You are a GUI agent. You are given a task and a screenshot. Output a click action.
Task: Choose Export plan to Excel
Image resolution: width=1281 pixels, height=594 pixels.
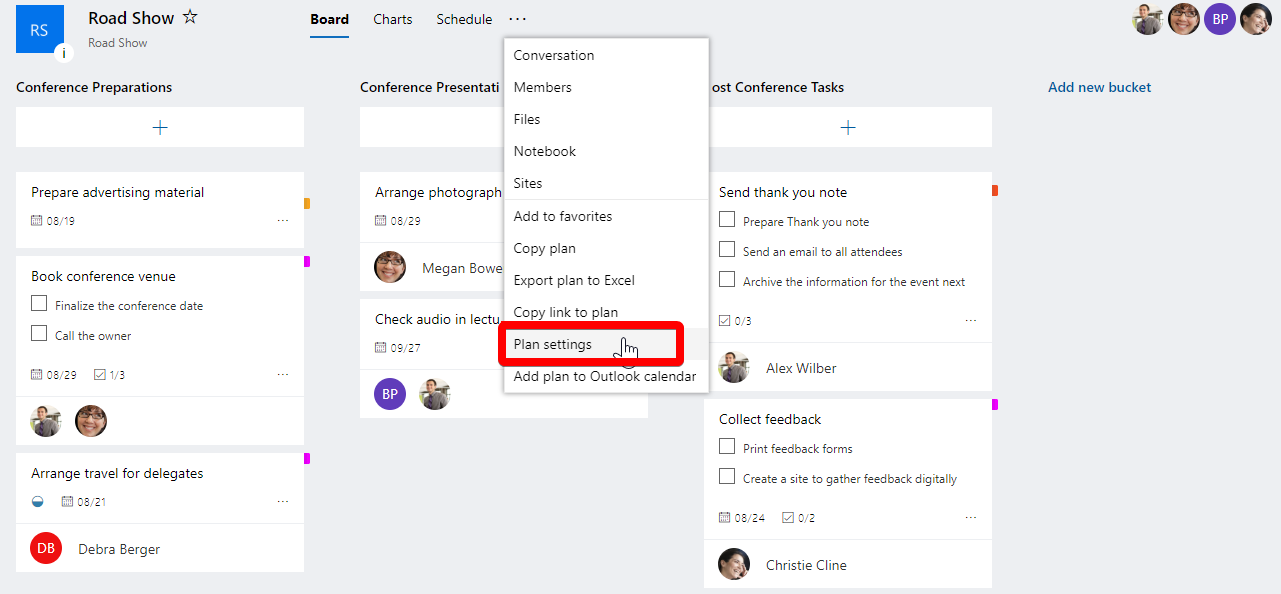coord(574,280)
